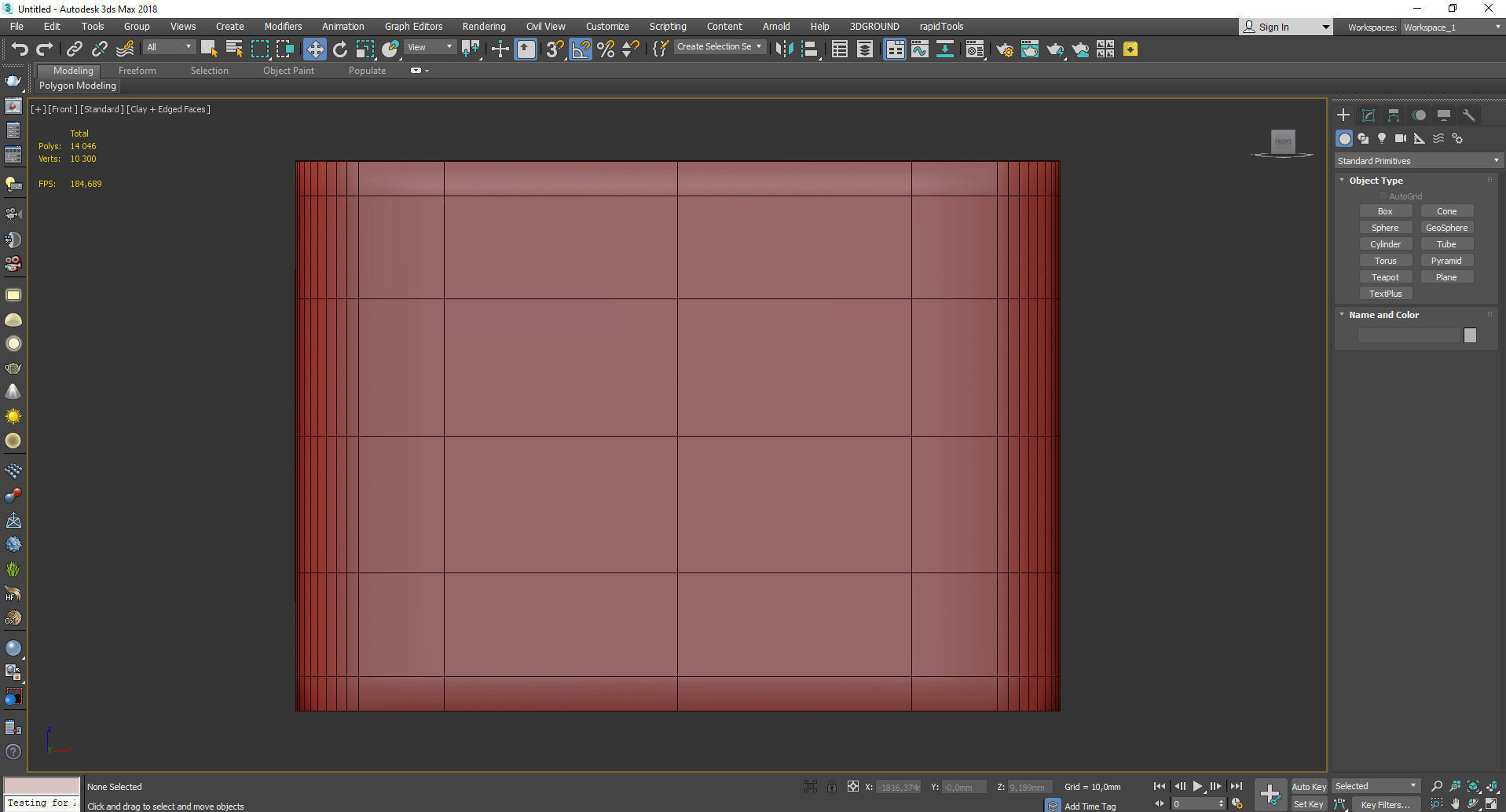Click the Mirror tool icon
The image size is (1506, 812).
coord(784,49)
